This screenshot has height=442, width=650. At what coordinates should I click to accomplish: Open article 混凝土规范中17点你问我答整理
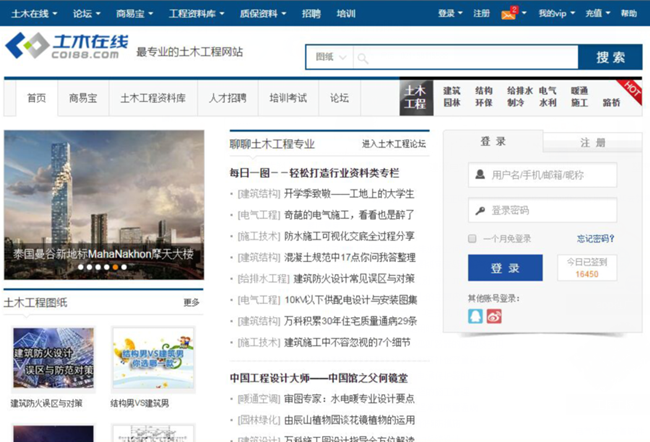pos(349,257)
